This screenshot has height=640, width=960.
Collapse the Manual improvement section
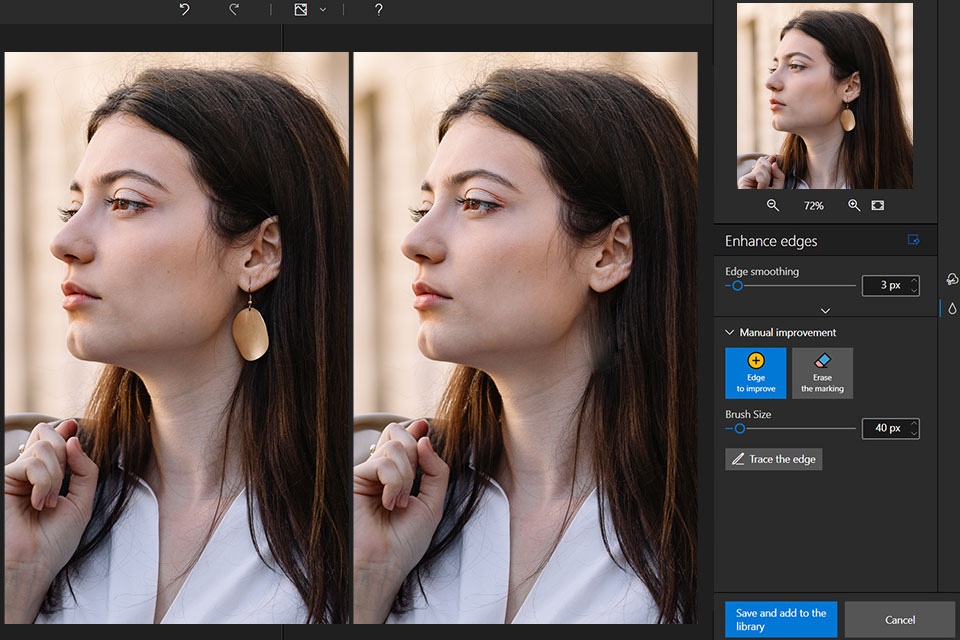point(729,332)
